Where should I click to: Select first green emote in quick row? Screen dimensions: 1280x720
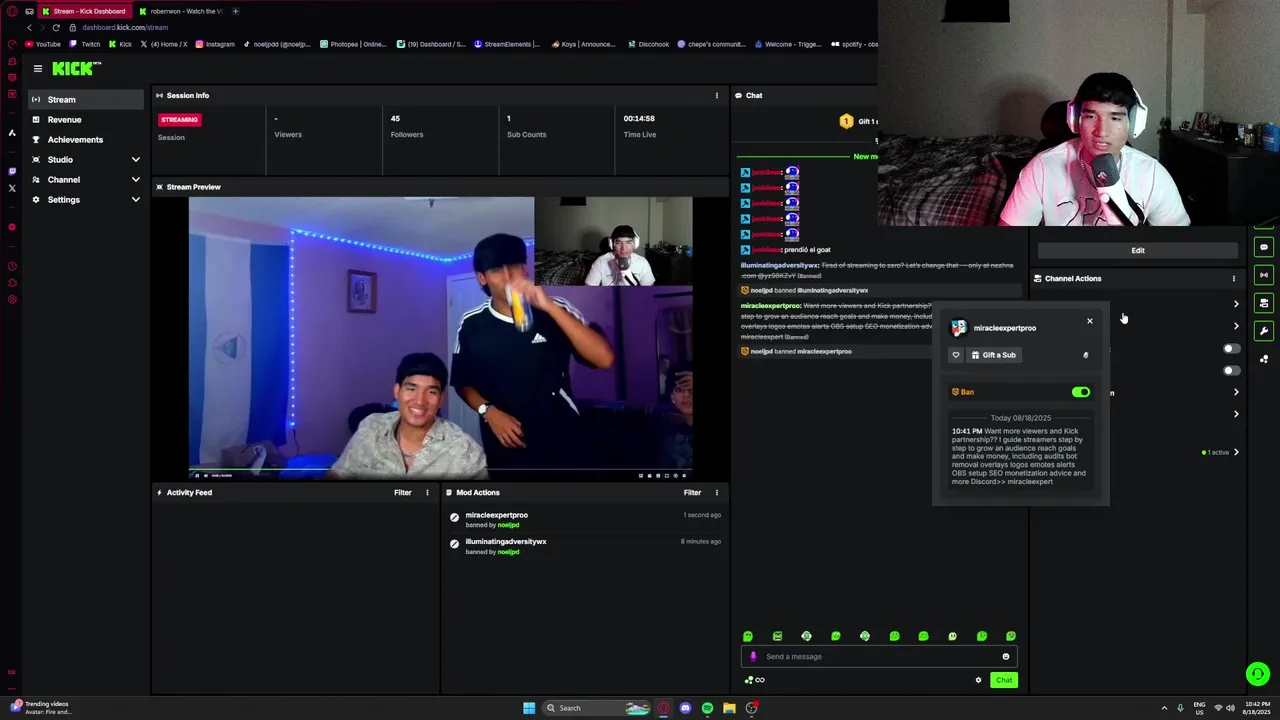748,636
